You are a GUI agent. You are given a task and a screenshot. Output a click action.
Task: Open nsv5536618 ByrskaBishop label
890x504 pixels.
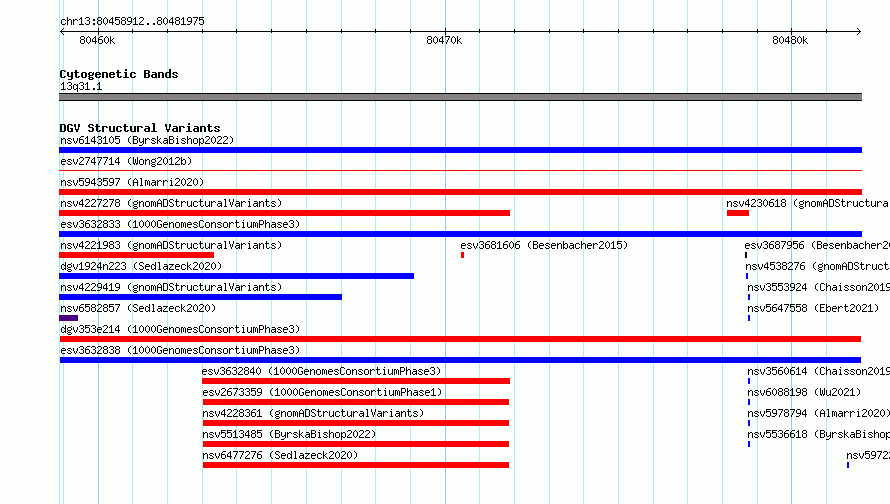coord(818,434)
